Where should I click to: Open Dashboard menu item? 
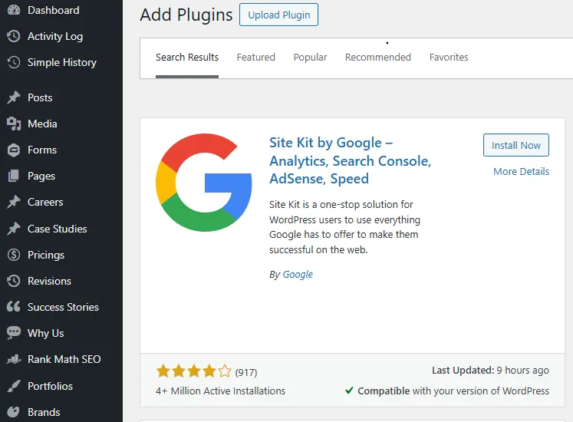[53, 10]
